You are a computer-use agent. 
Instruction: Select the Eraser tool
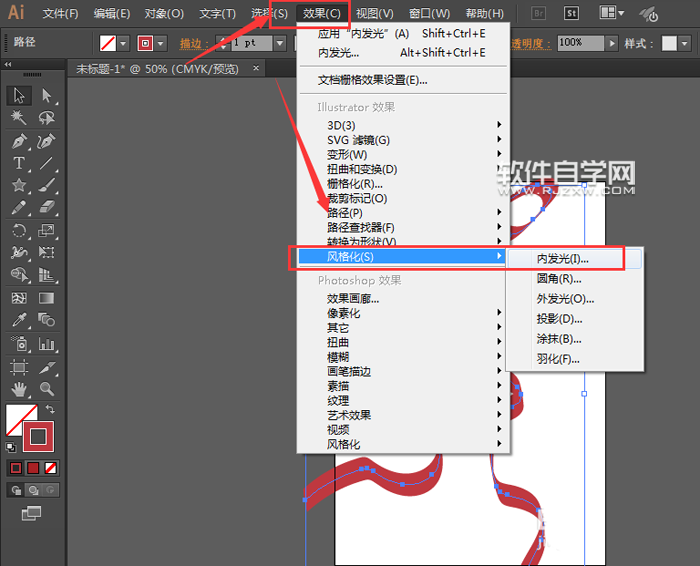coord(46,207)
